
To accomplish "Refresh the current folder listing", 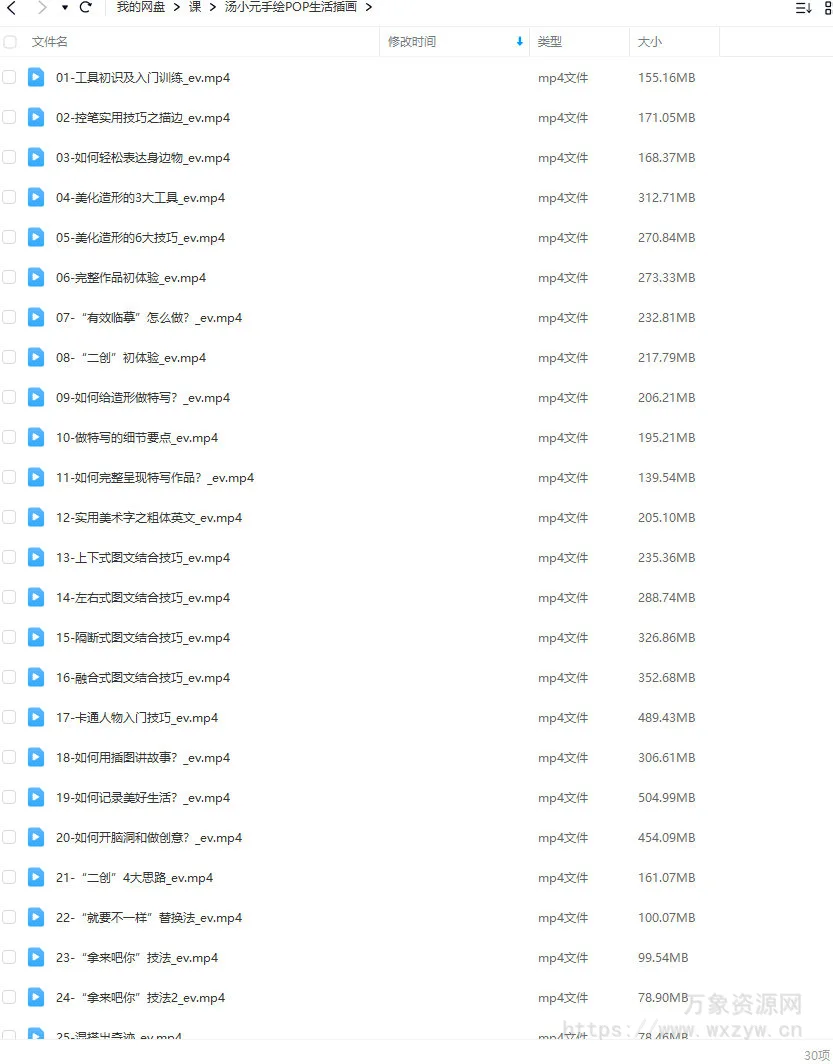I will [x=85, y=7].
